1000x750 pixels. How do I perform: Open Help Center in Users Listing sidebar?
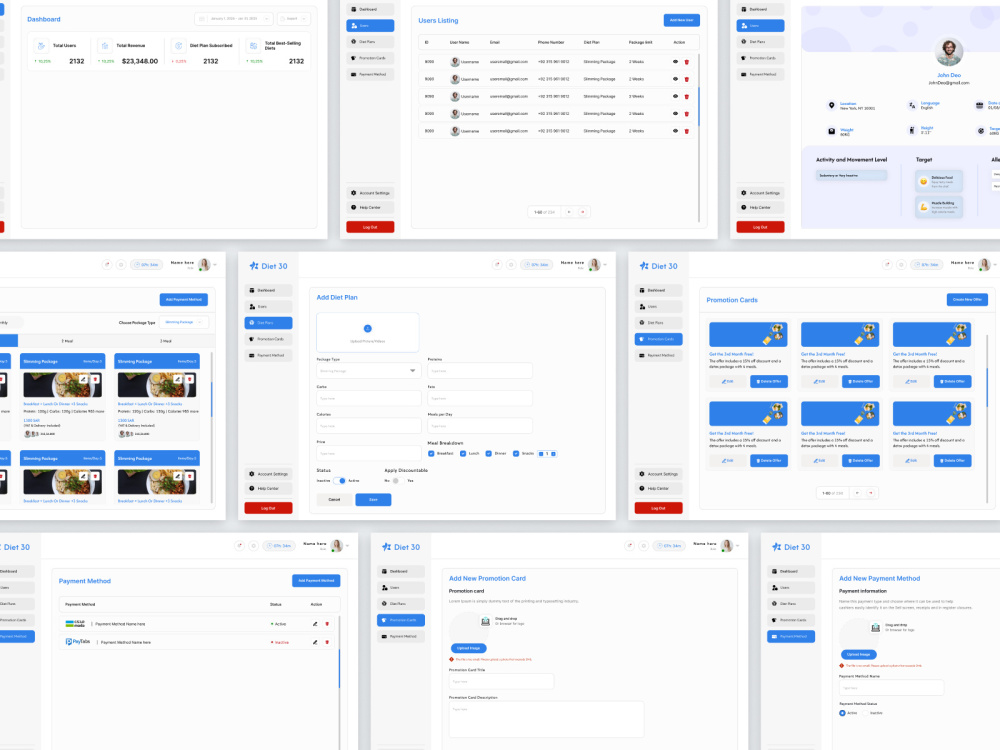[x=370, y=207]
